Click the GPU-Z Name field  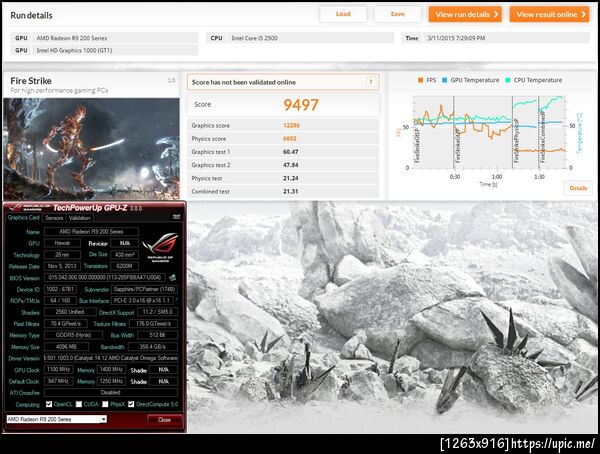[x=91, y=232]
